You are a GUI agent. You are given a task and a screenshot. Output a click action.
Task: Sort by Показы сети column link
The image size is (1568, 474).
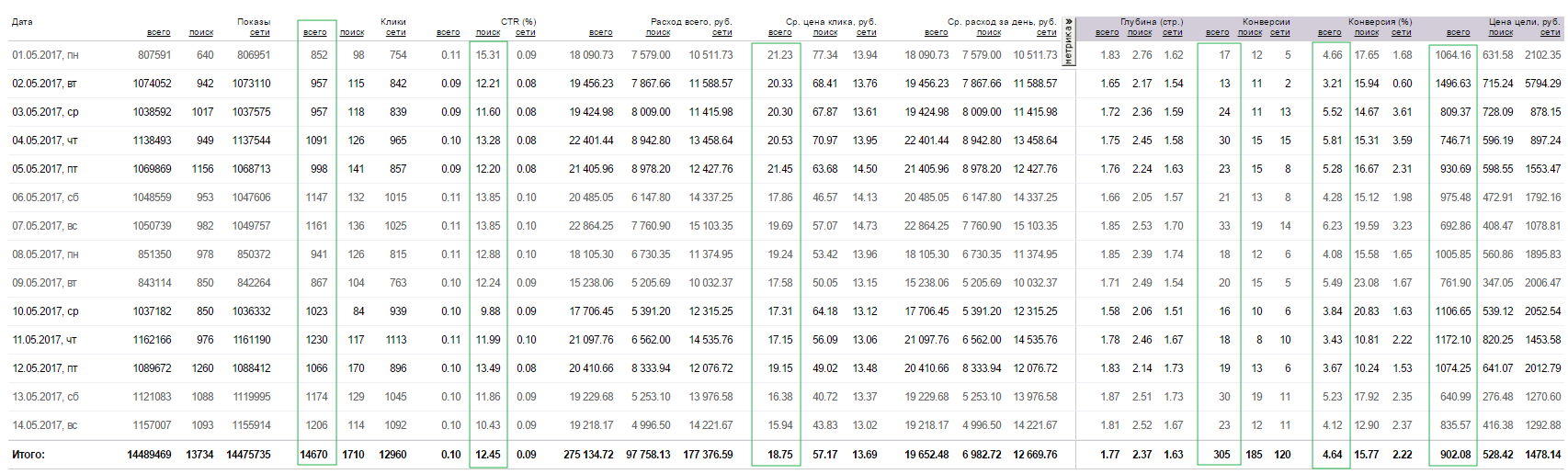click(260, 33)
